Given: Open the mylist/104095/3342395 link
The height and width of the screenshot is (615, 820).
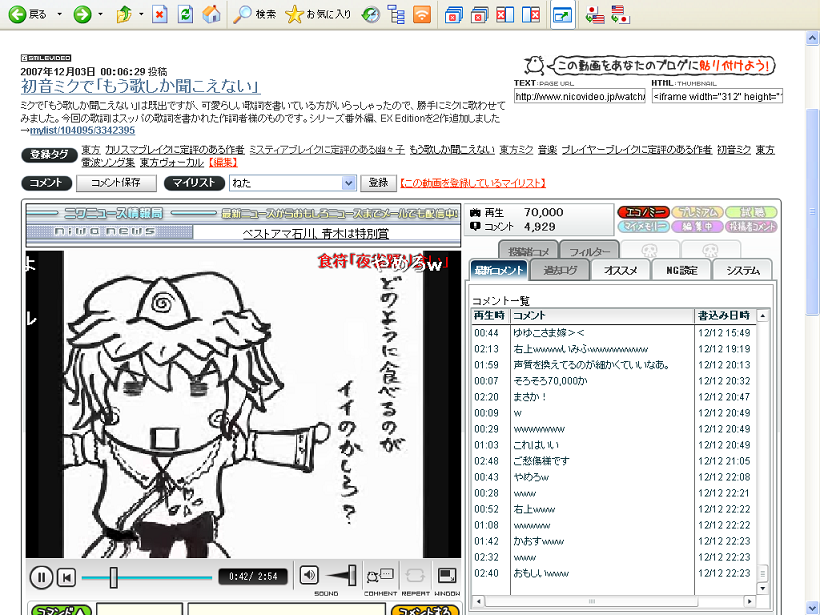Looking at the screenshot, I should (x=82, y=130).
